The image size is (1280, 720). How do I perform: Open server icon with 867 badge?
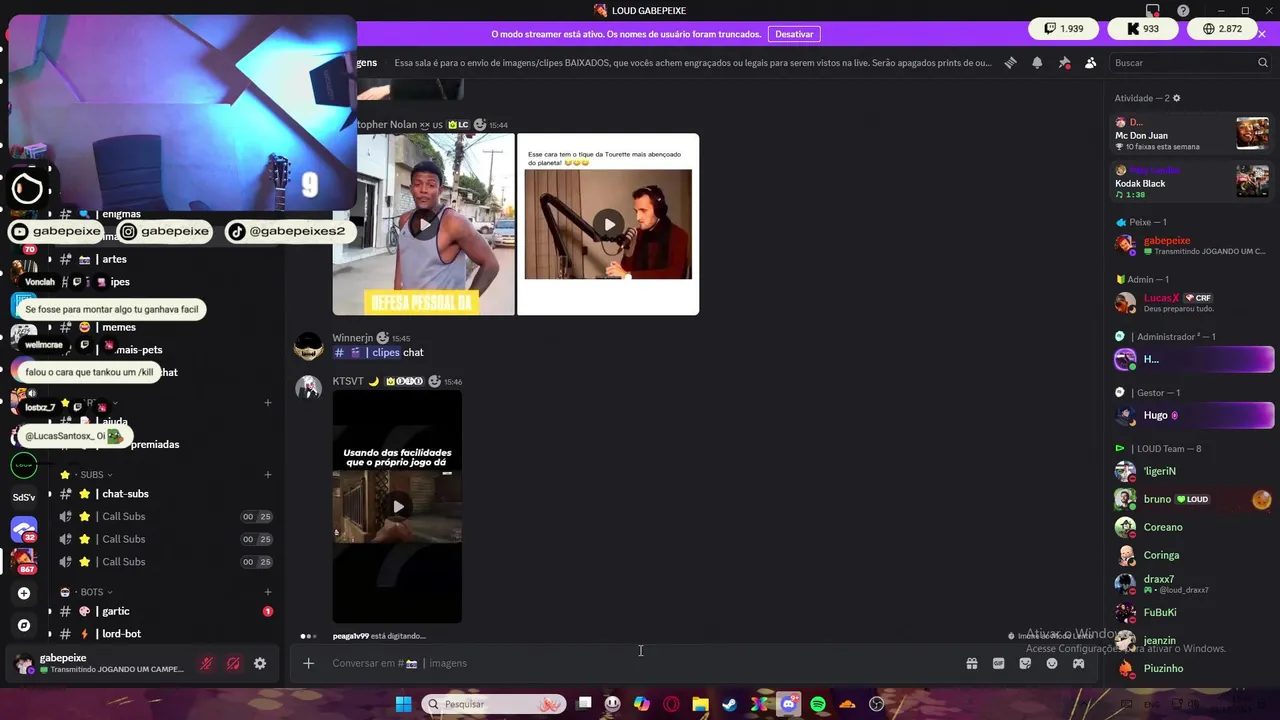coord(24,560)
